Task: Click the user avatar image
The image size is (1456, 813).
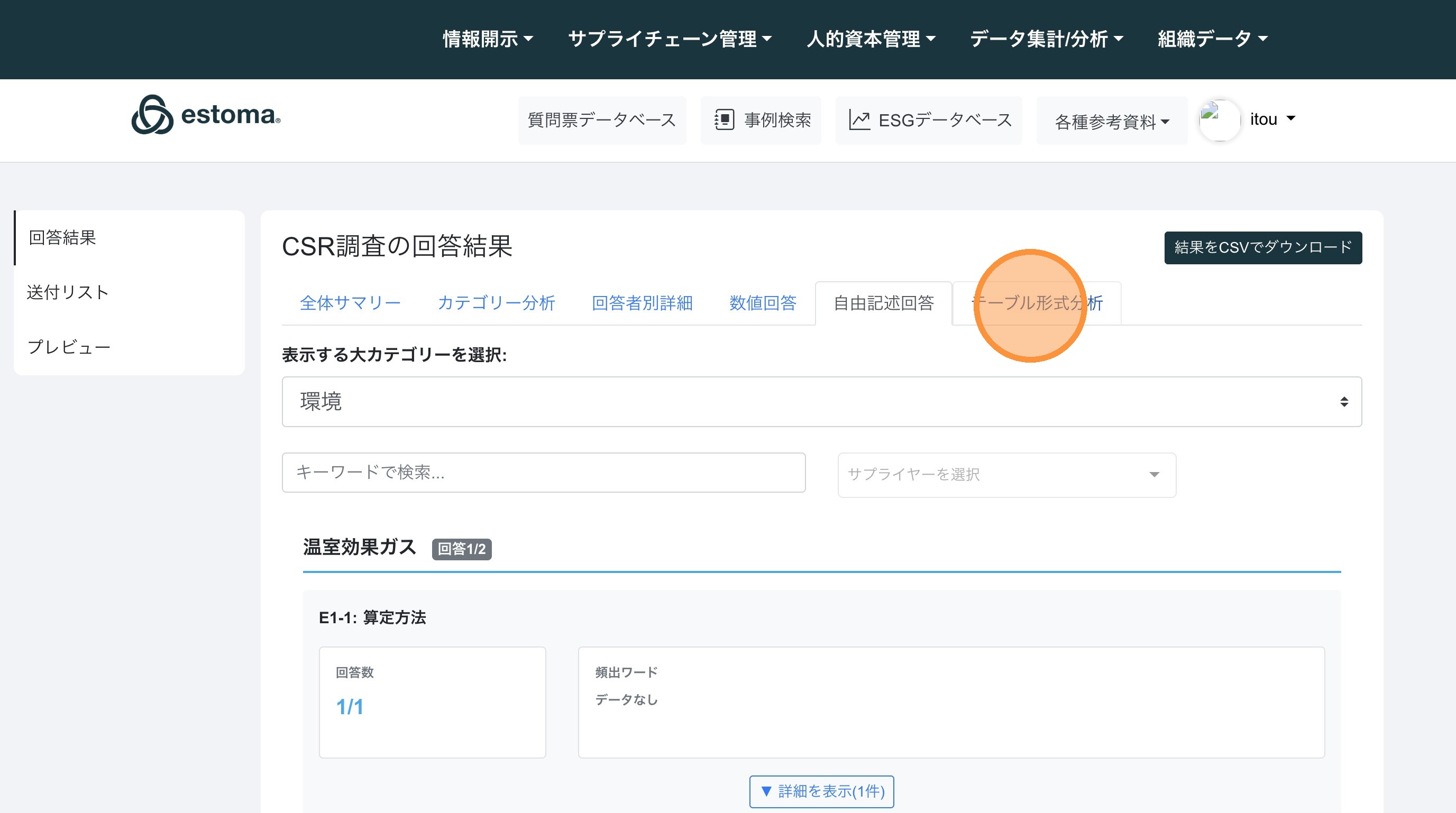Action: 1219,120
